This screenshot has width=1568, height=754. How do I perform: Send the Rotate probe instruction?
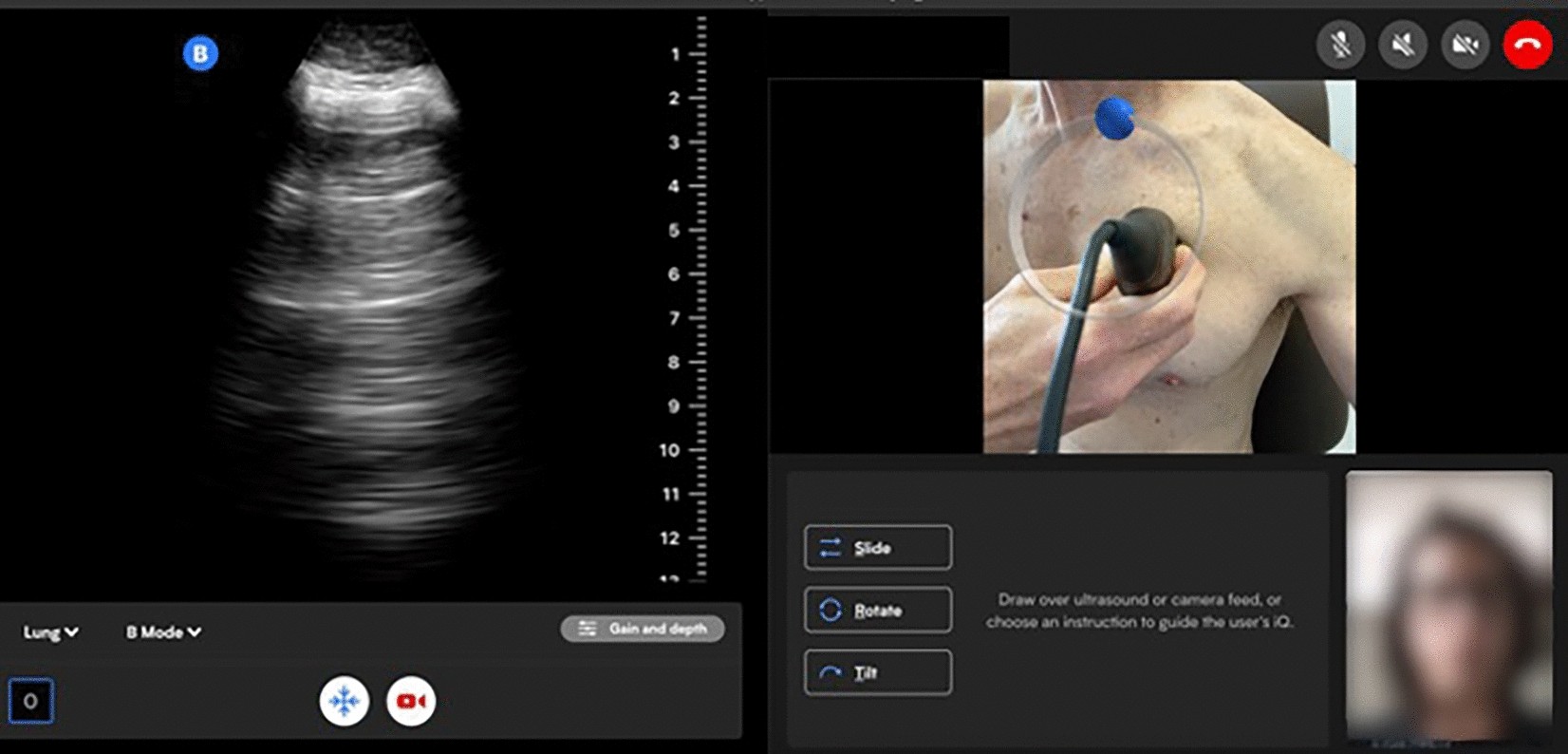point(878,610)
